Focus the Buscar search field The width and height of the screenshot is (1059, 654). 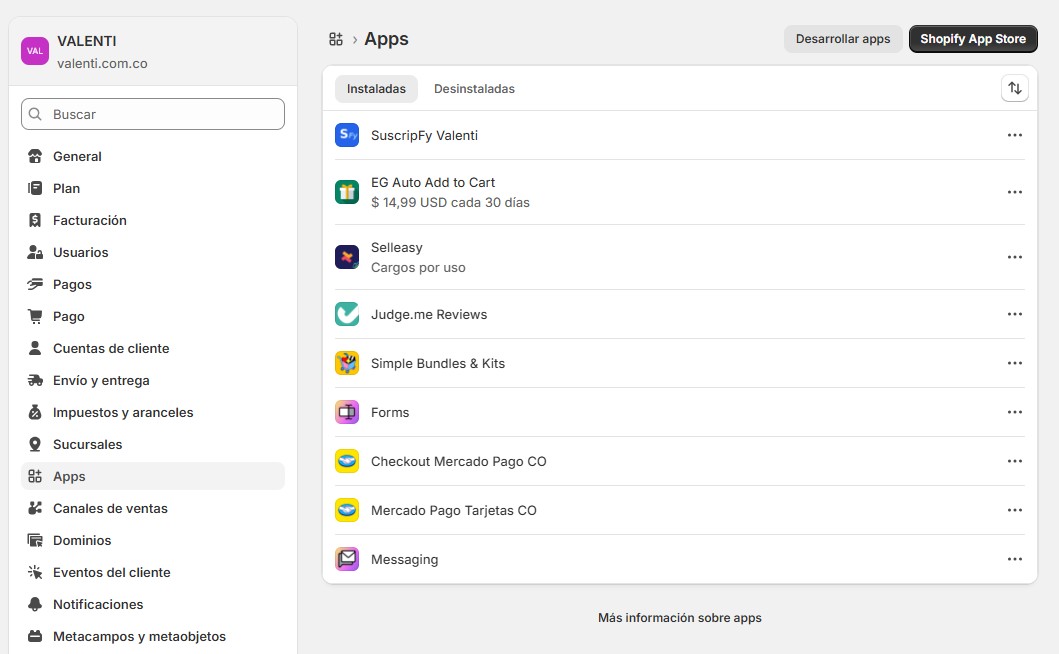[153, 114]
